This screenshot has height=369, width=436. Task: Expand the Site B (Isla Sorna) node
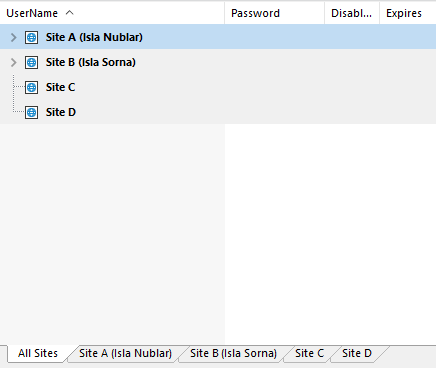(13, 62)
